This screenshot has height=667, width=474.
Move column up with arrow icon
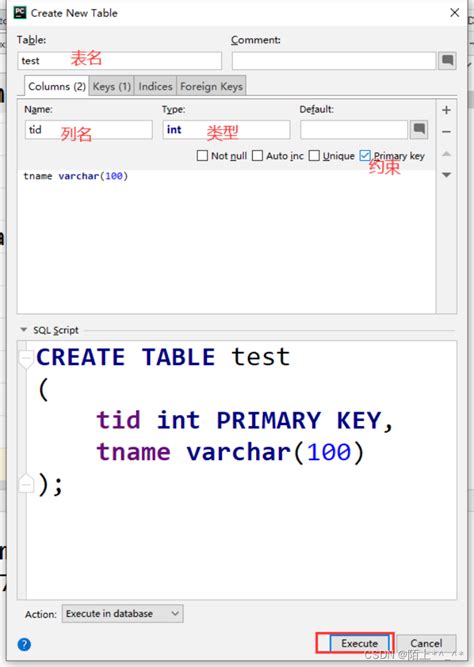(446, 154)
